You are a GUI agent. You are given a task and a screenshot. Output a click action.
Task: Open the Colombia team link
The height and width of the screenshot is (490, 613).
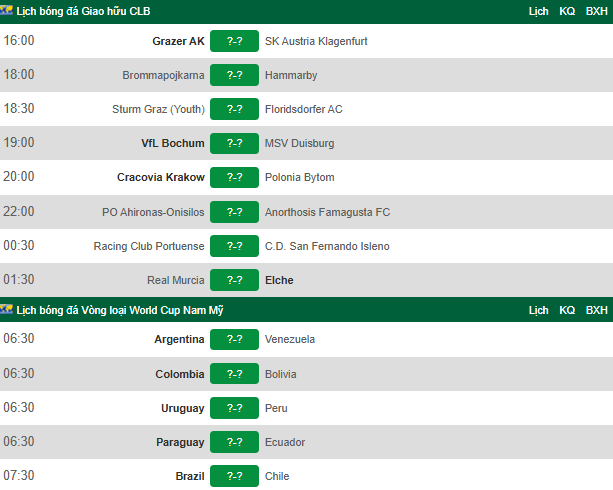(x=180, y=374)
